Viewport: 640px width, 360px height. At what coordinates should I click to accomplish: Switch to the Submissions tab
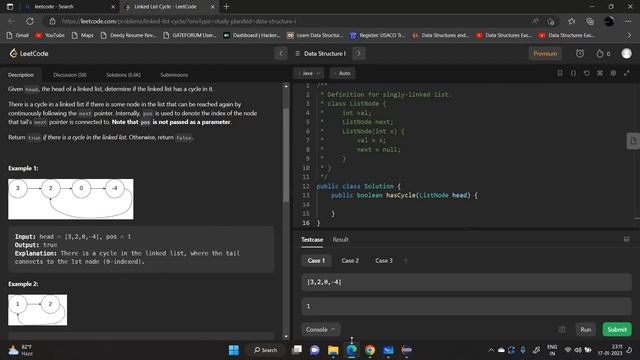pos(174,75)
